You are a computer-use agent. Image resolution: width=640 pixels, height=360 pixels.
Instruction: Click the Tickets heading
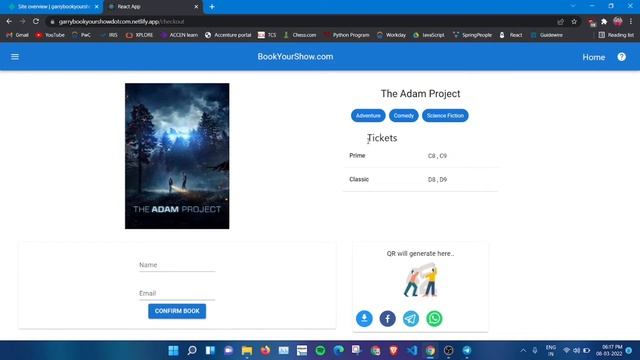(x=382, y=138)
